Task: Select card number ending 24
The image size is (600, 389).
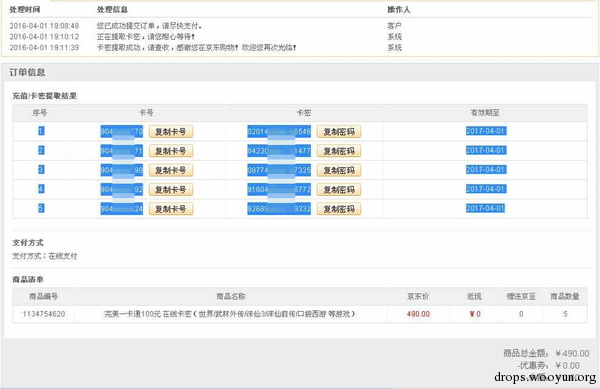Action: tap(122, 209)
